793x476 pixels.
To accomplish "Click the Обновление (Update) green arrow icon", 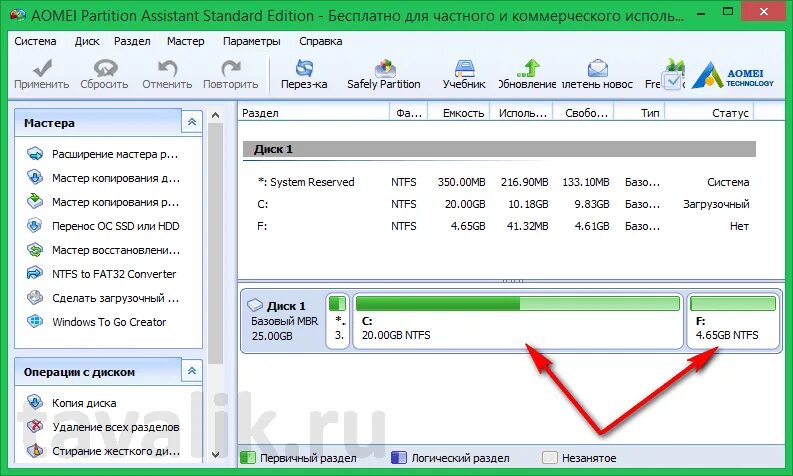I will point(528,68).
